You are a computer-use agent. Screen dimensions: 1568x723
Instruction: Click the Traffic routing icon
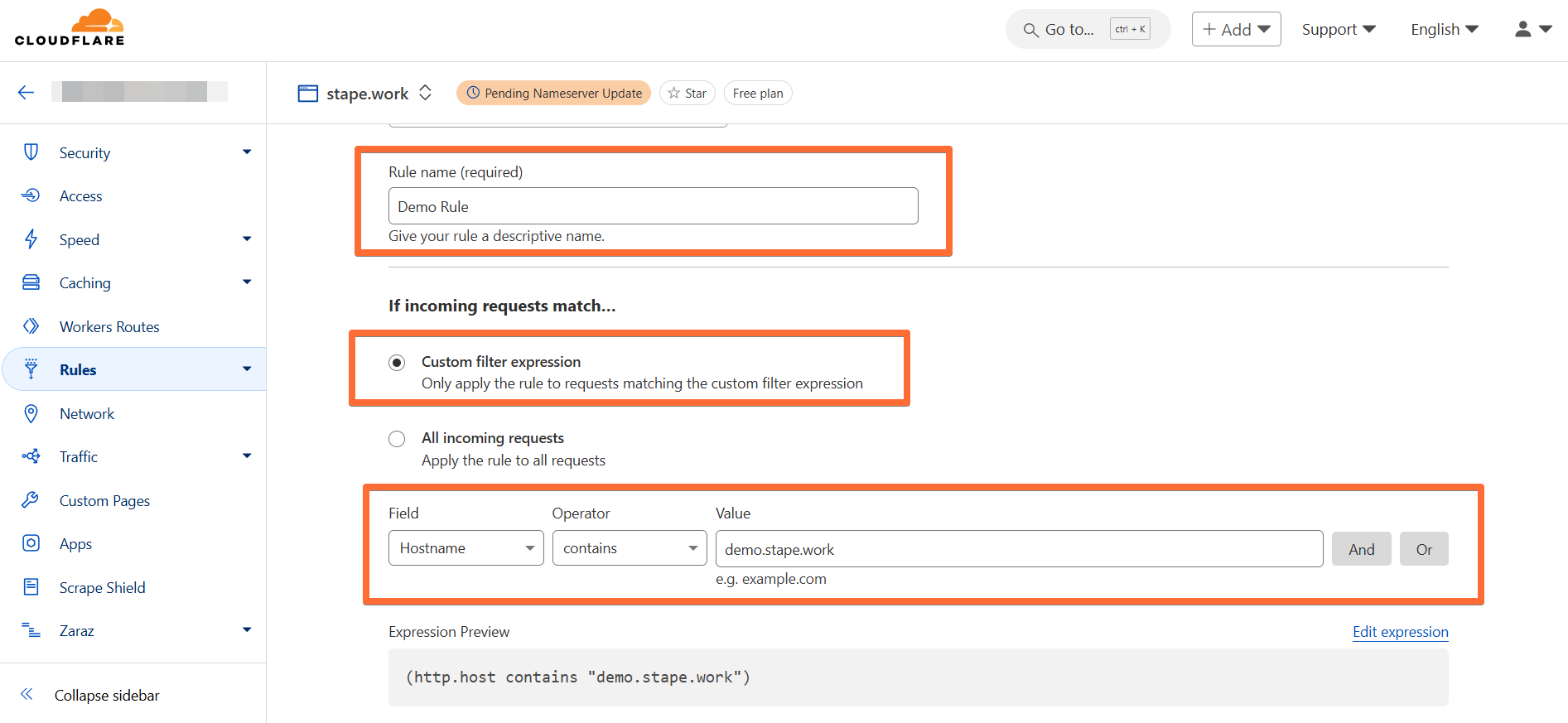click(x=31, y=456)
